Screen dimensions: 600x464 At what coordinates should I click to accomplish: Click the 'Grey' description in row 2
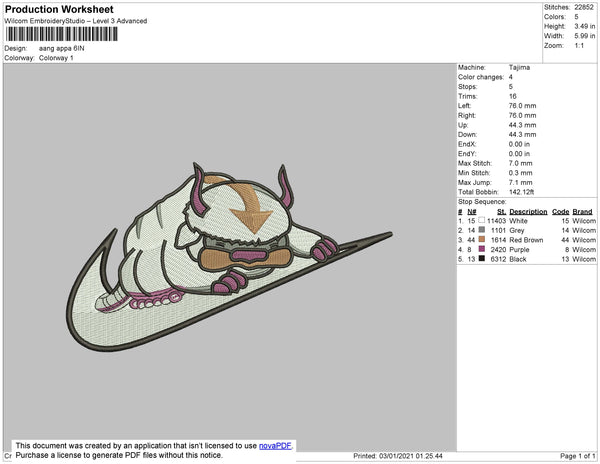pos(517,230)
